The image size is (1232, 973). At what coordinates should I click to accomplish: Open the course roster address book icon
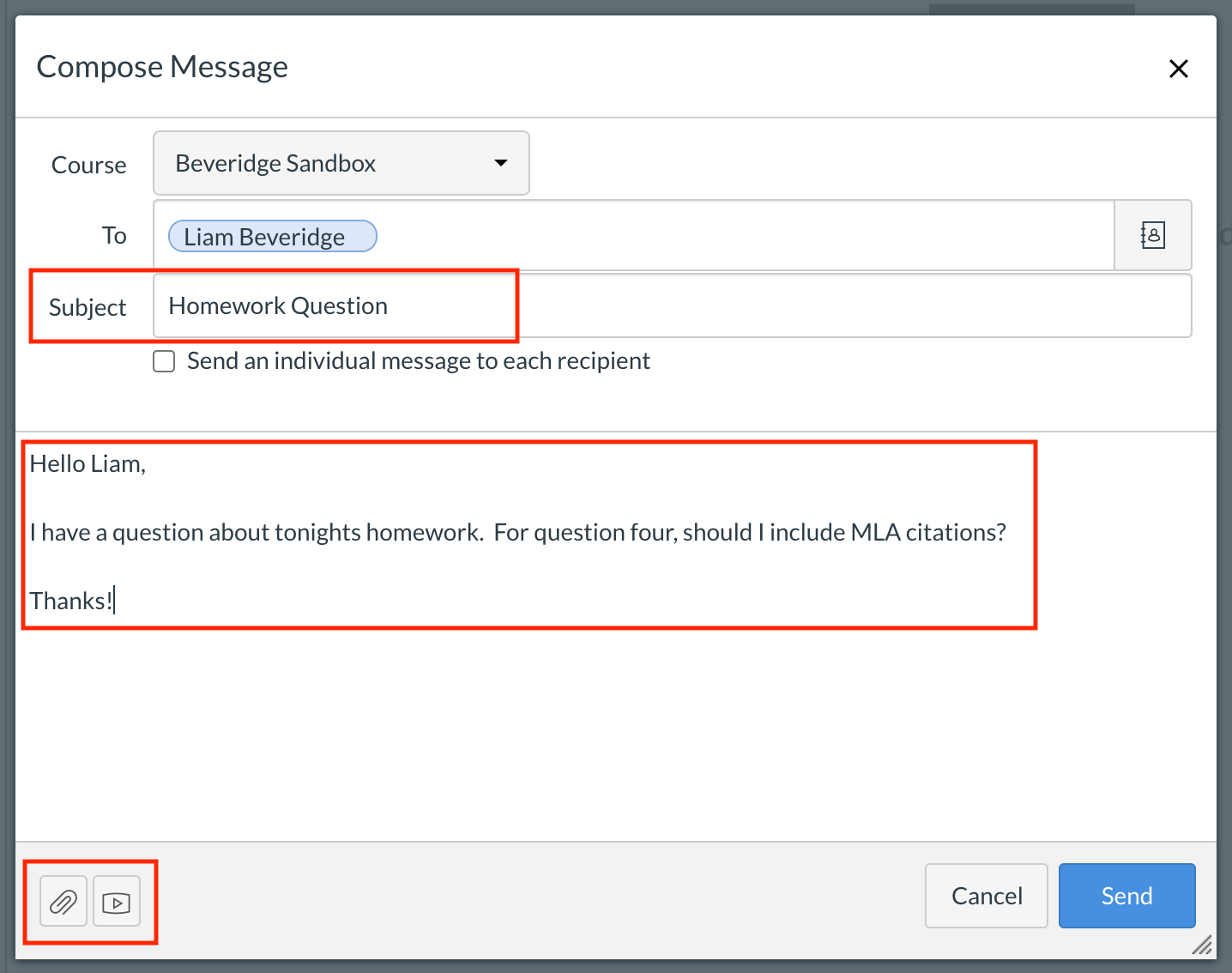pyautogui.click(x=1153, y=235)
